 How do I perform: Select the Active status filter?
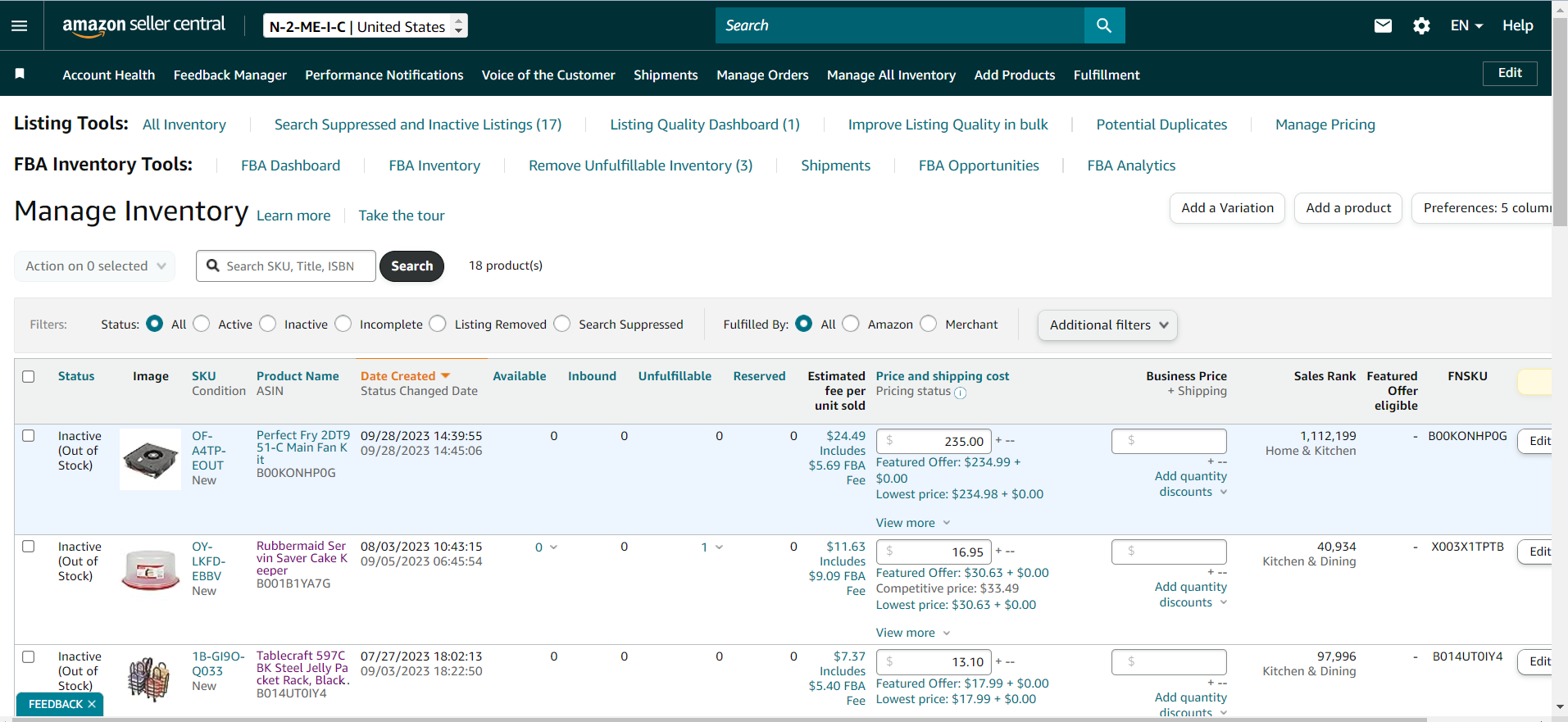click(202, 324)
